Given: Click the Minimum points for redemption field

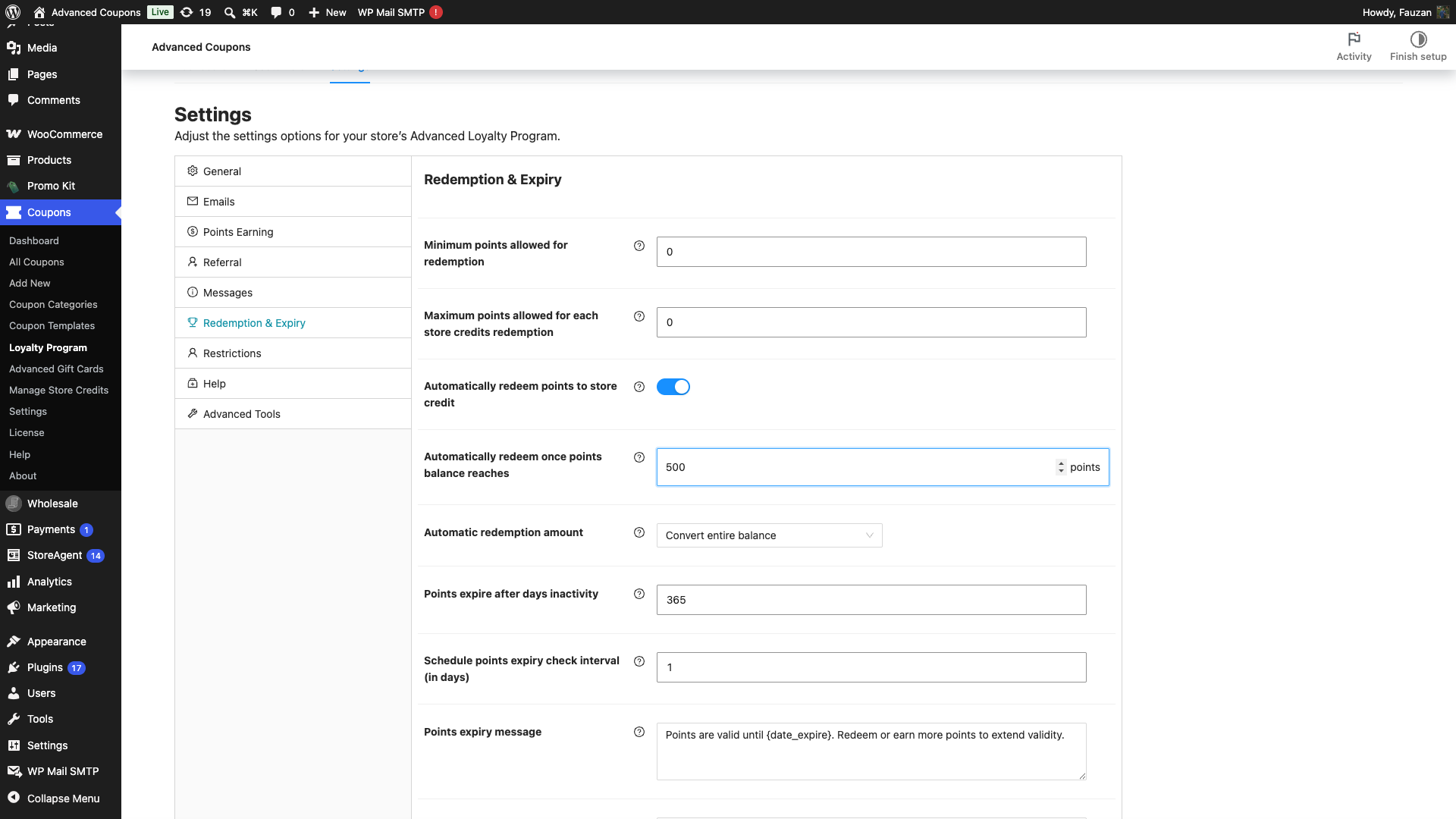Looking at the screenshot, I should tap(871, 252).
